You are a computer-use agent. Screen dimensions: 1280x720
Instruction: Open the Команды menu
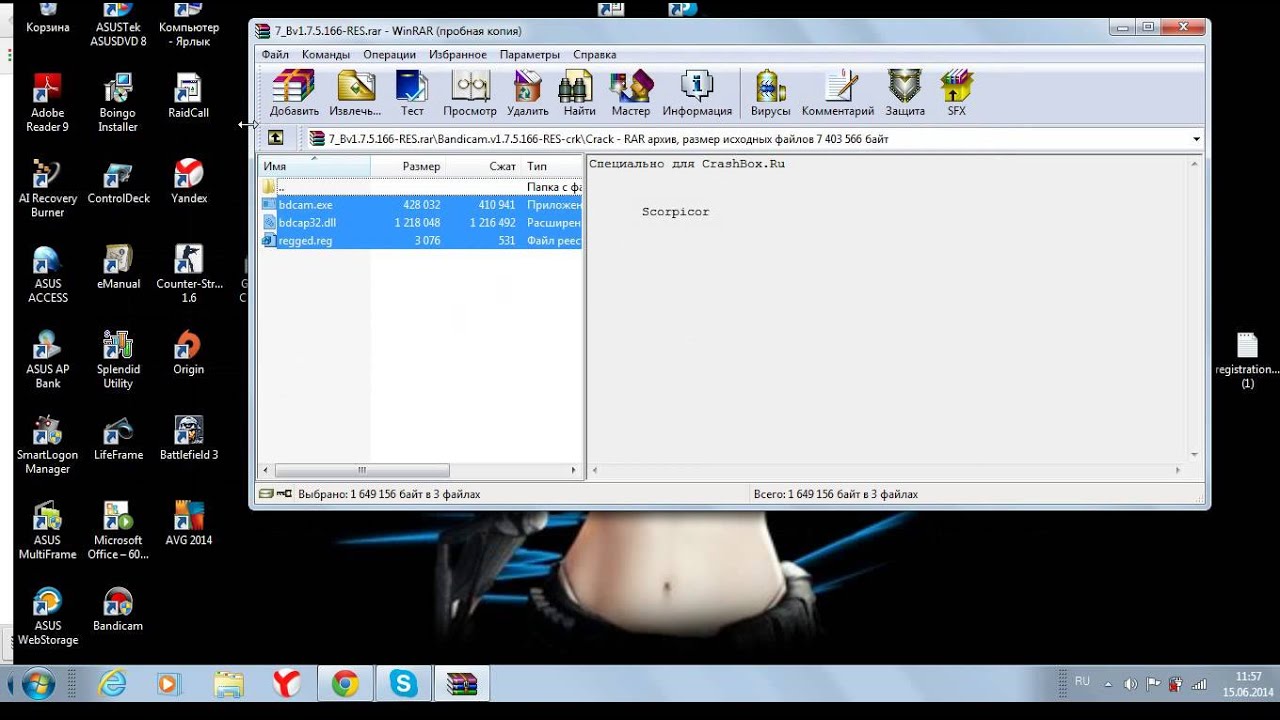pyautogui.click(x=326, y=54)
